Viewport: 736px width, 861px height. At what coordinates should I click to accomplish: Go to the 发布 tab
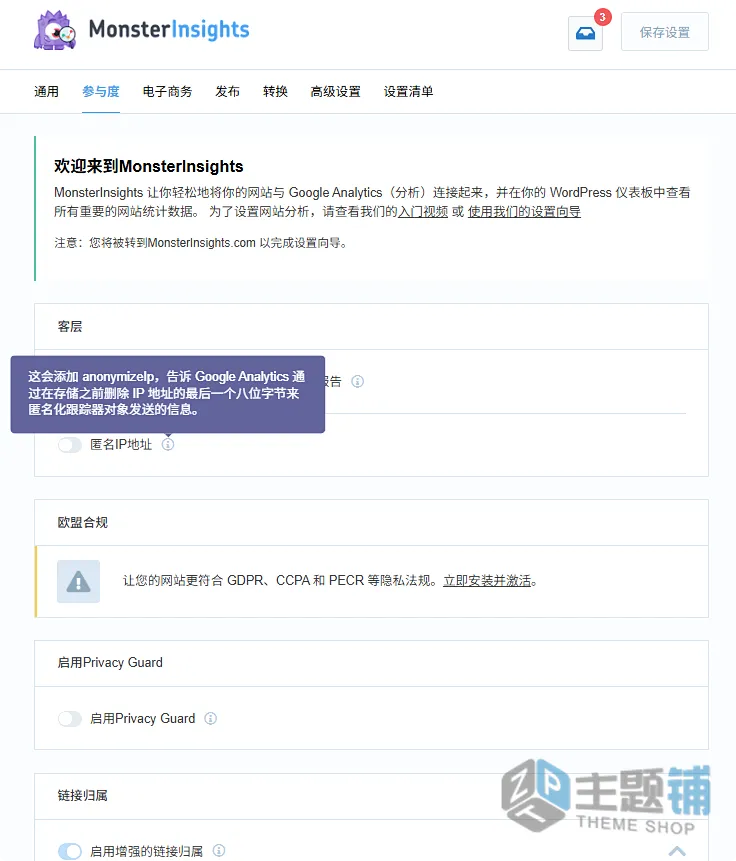click(227, 92)
